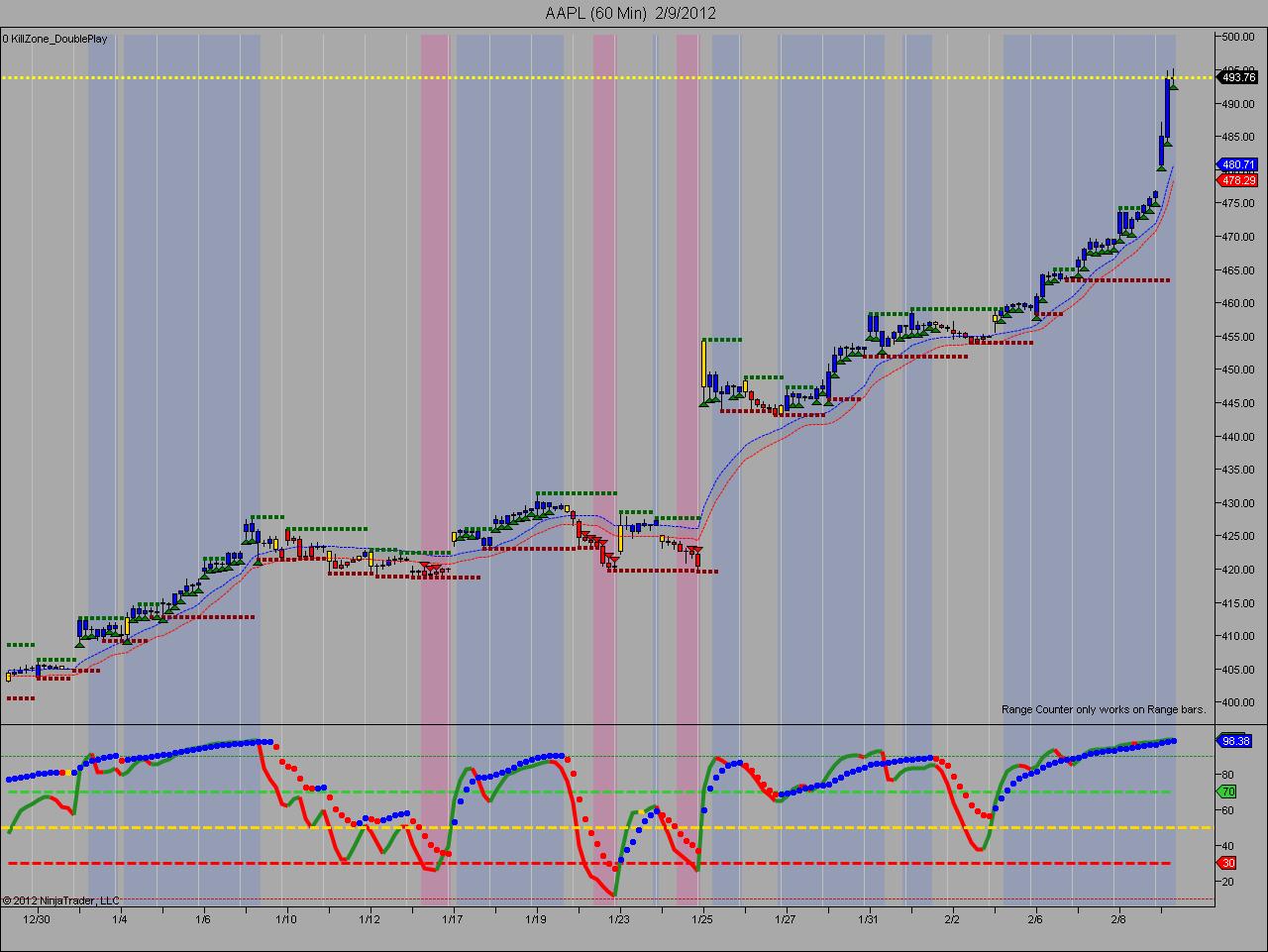This screenshot has height=952, width=1268.
Task: Pick the 465.00 price axis label
Action: [1238, 270]
